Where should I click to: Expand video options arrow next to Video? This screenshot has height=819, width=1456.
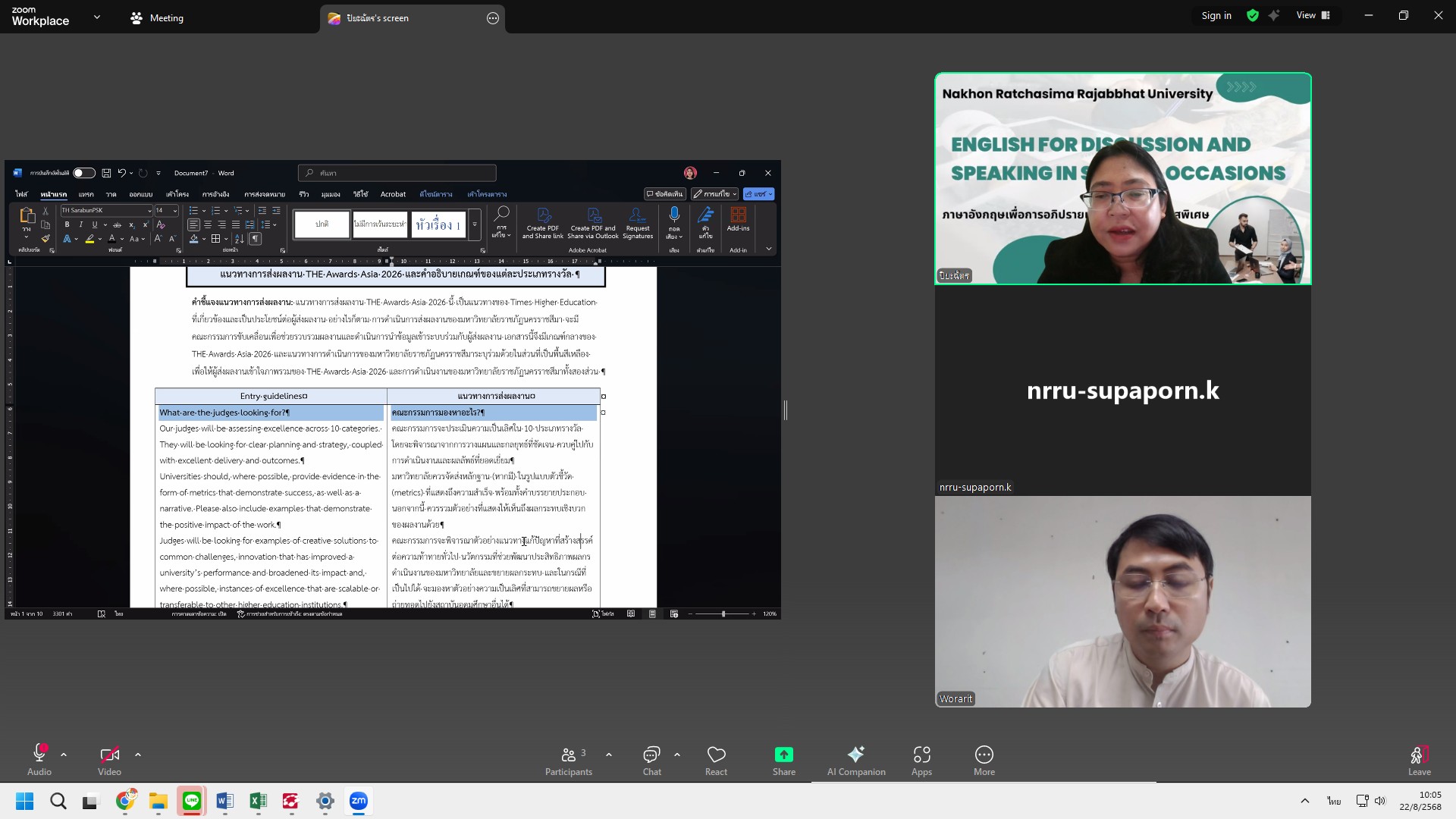coord(138,755)
